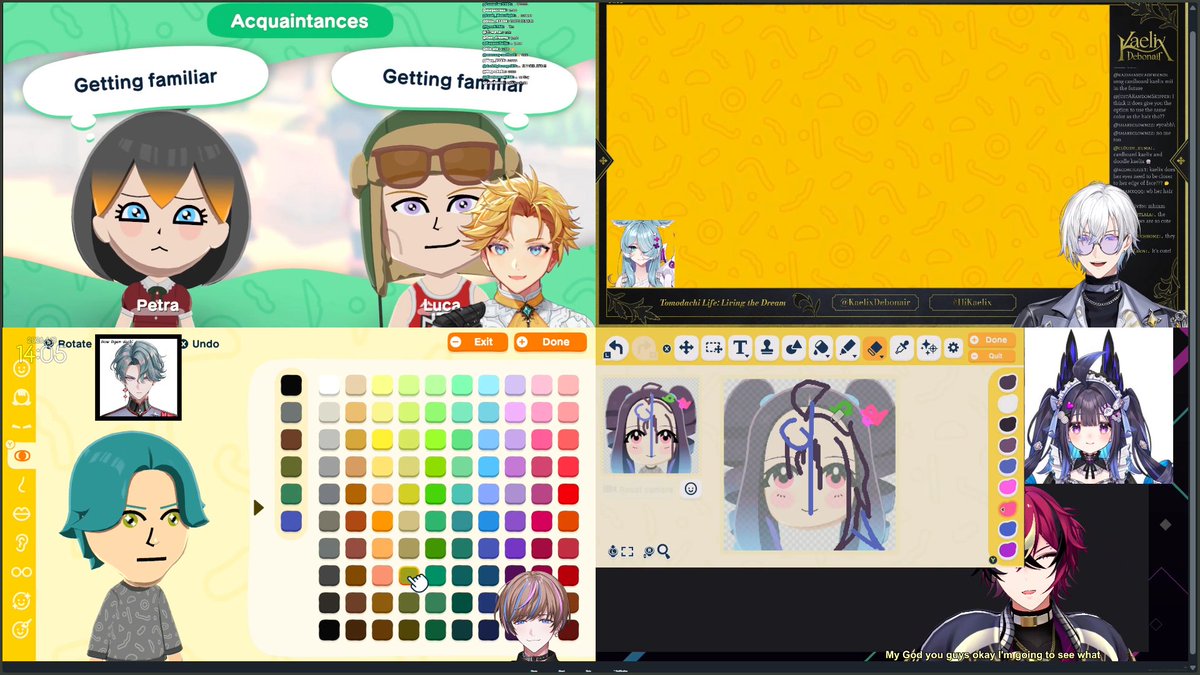The height and width of the screenshot is (675, 1200).
Task: Click the Rotate control above the Mii
Action: [x=68, y=343]
